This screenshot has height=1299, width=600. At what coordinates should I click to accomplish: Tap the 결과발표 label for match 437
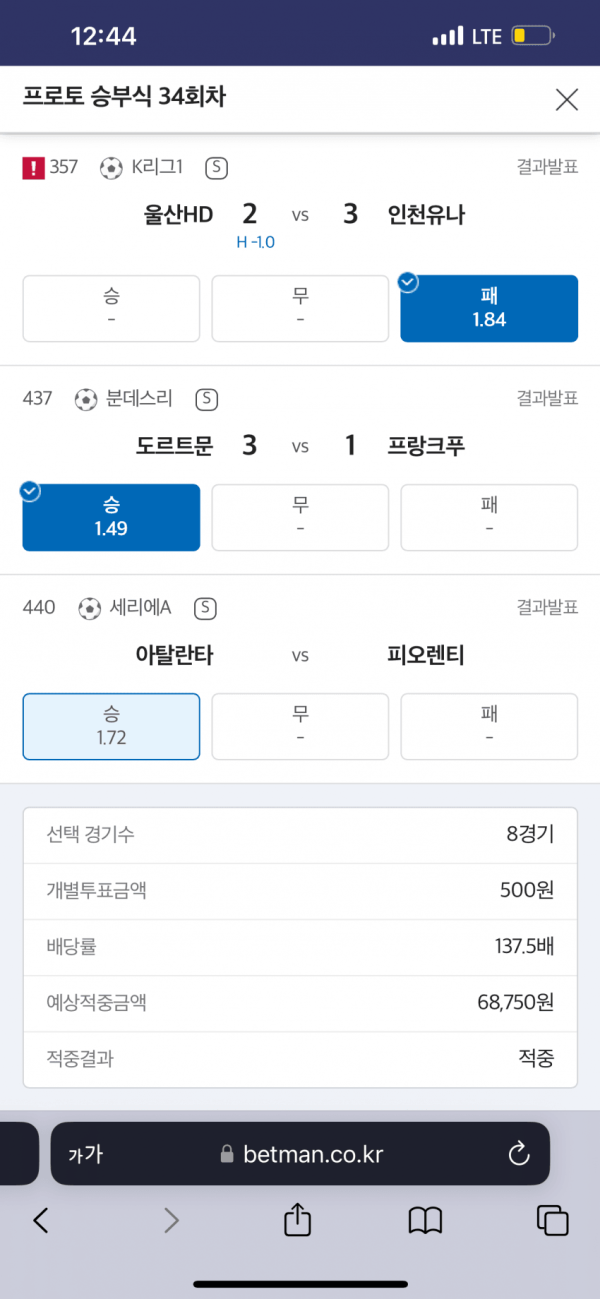[x=547, y=399]
